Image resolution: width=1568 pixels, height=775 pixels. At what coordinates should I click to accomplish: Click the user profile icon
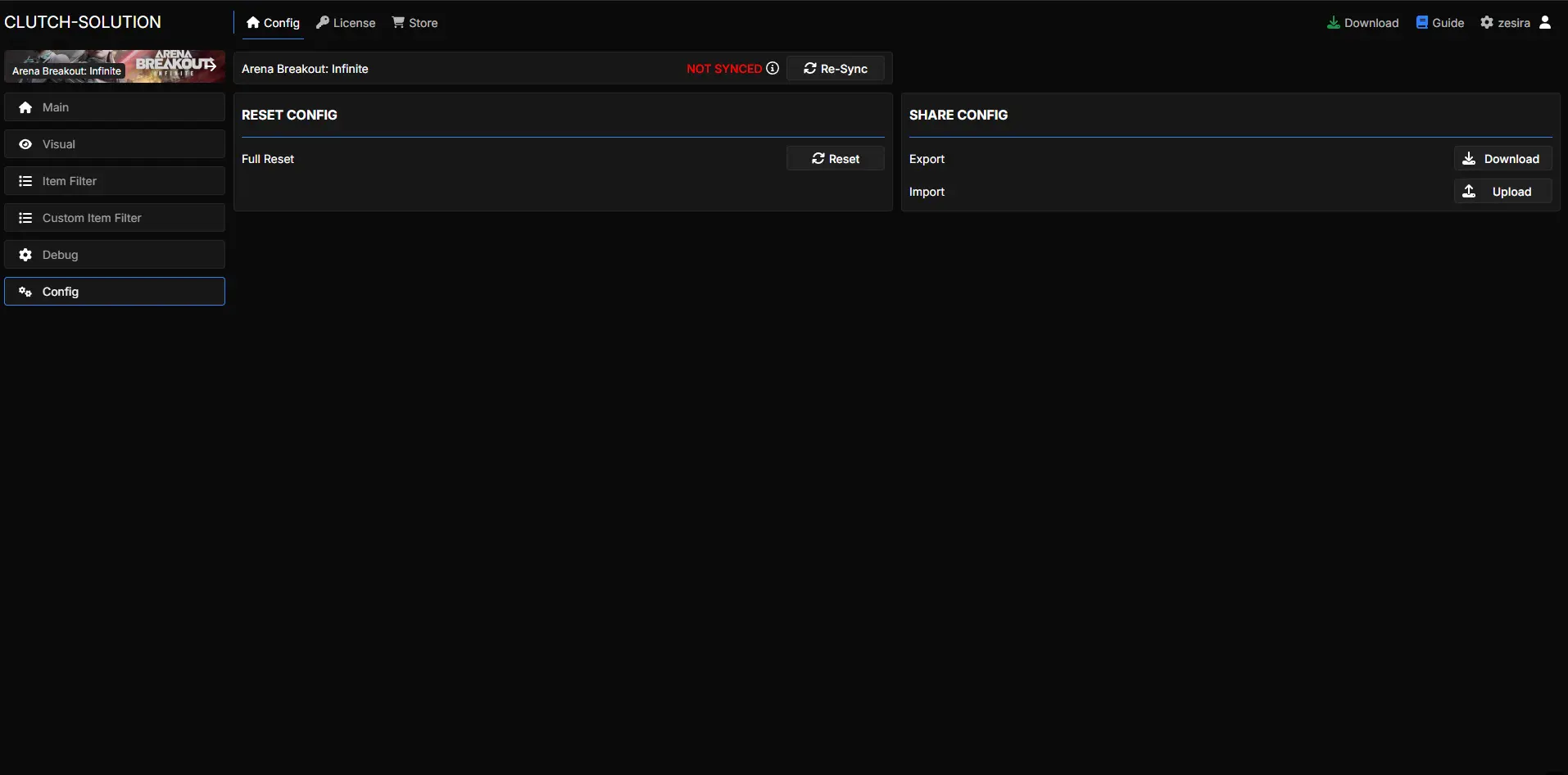click(1545, 23)
